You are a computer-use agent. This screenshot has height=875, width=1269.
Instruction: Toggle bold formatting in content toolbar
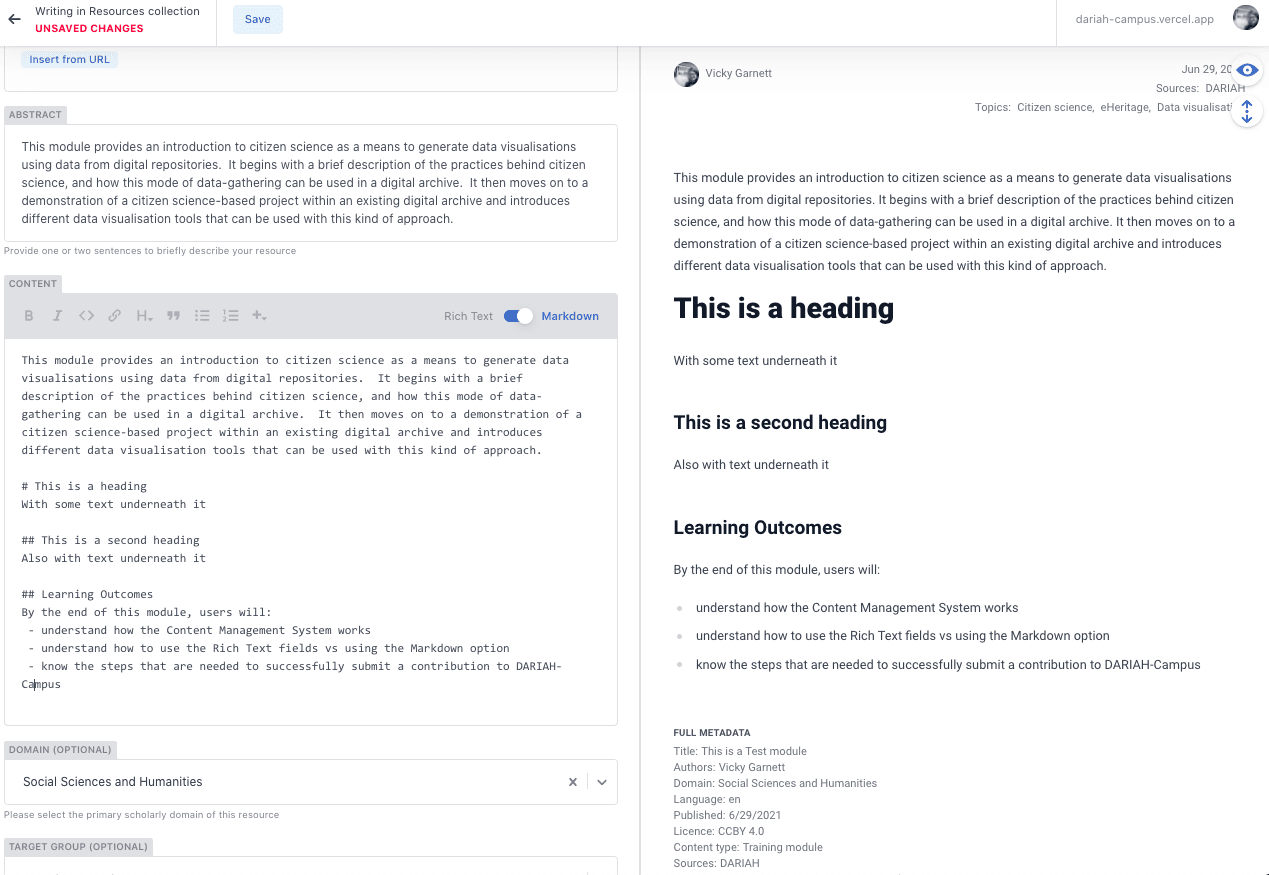(x=29, y=316)
